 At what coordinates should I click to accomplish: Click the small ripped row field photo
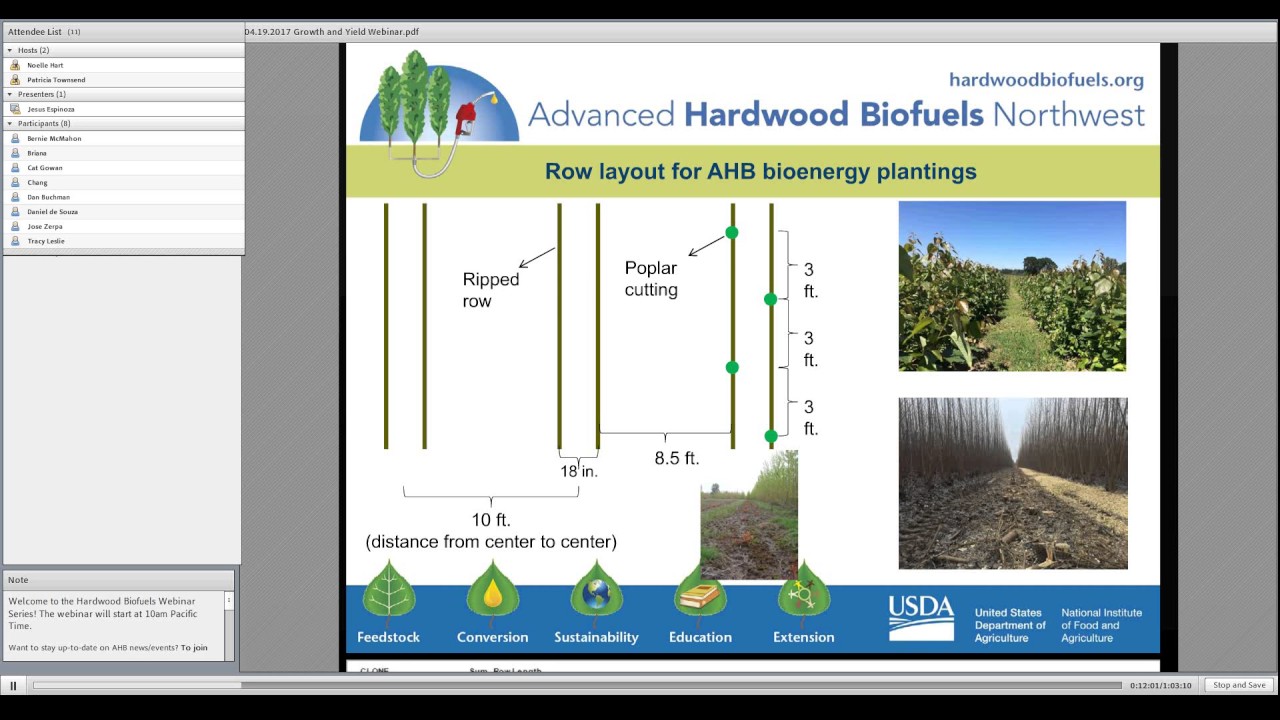[749, 515]
